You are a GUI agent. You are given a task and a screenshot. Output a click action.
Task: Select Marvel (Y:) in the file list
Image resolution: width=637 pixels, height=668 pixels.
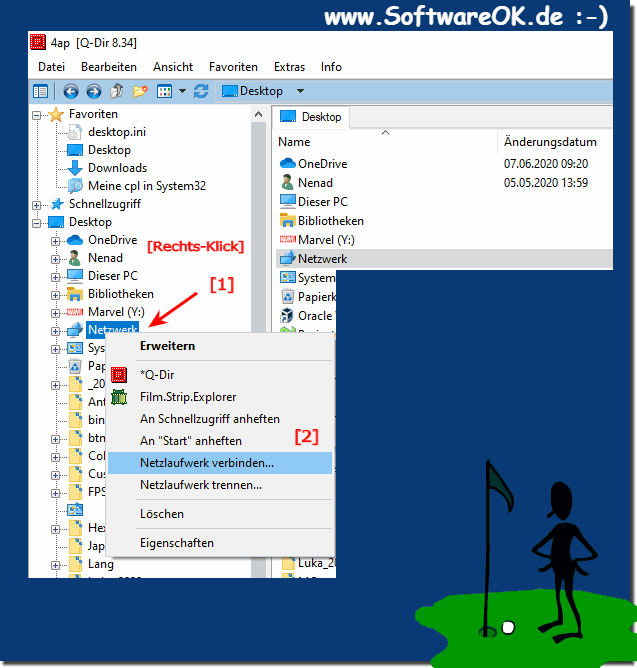[x=326, y=240]
